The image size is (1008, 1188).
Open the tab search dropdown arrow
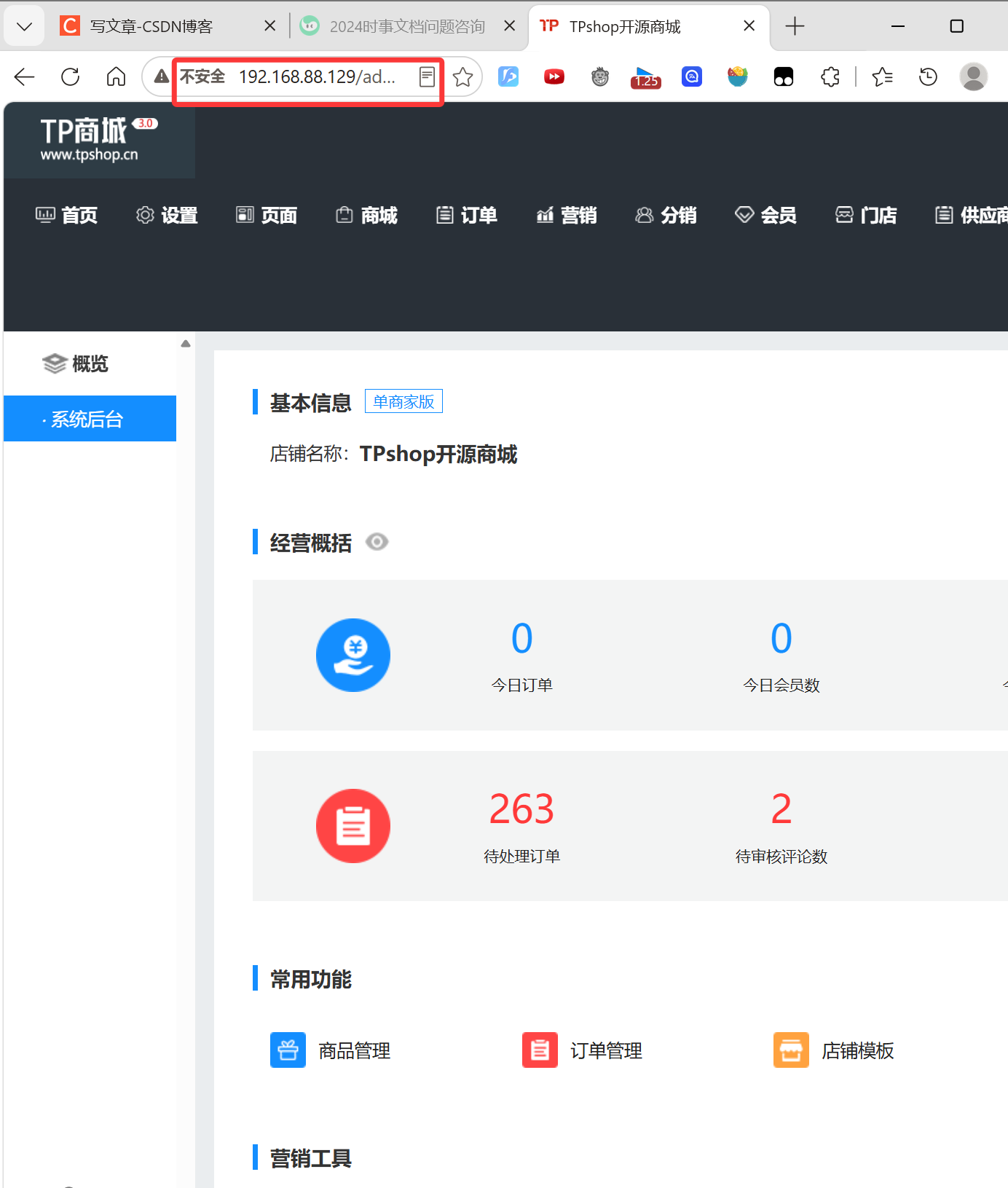(x=24, y=27)
